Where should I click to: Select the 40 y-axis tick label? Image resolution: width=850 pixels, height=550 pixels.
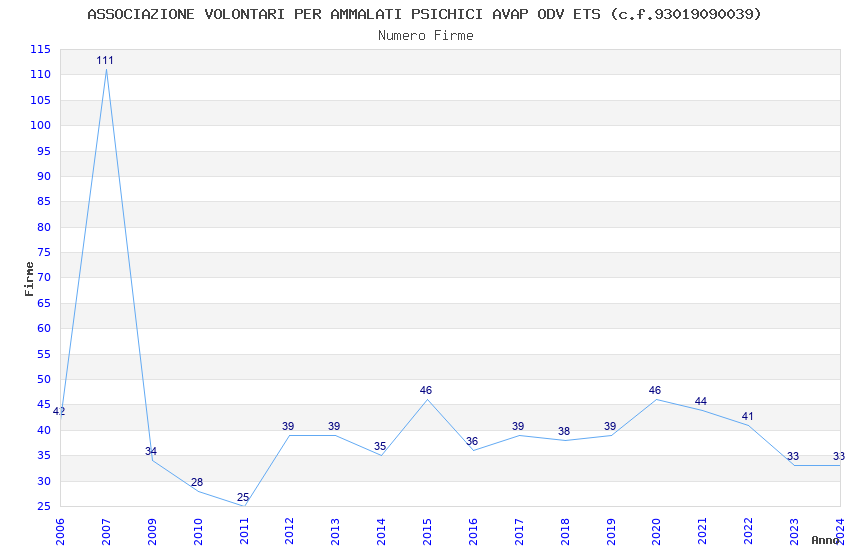[x=44, y=430]
